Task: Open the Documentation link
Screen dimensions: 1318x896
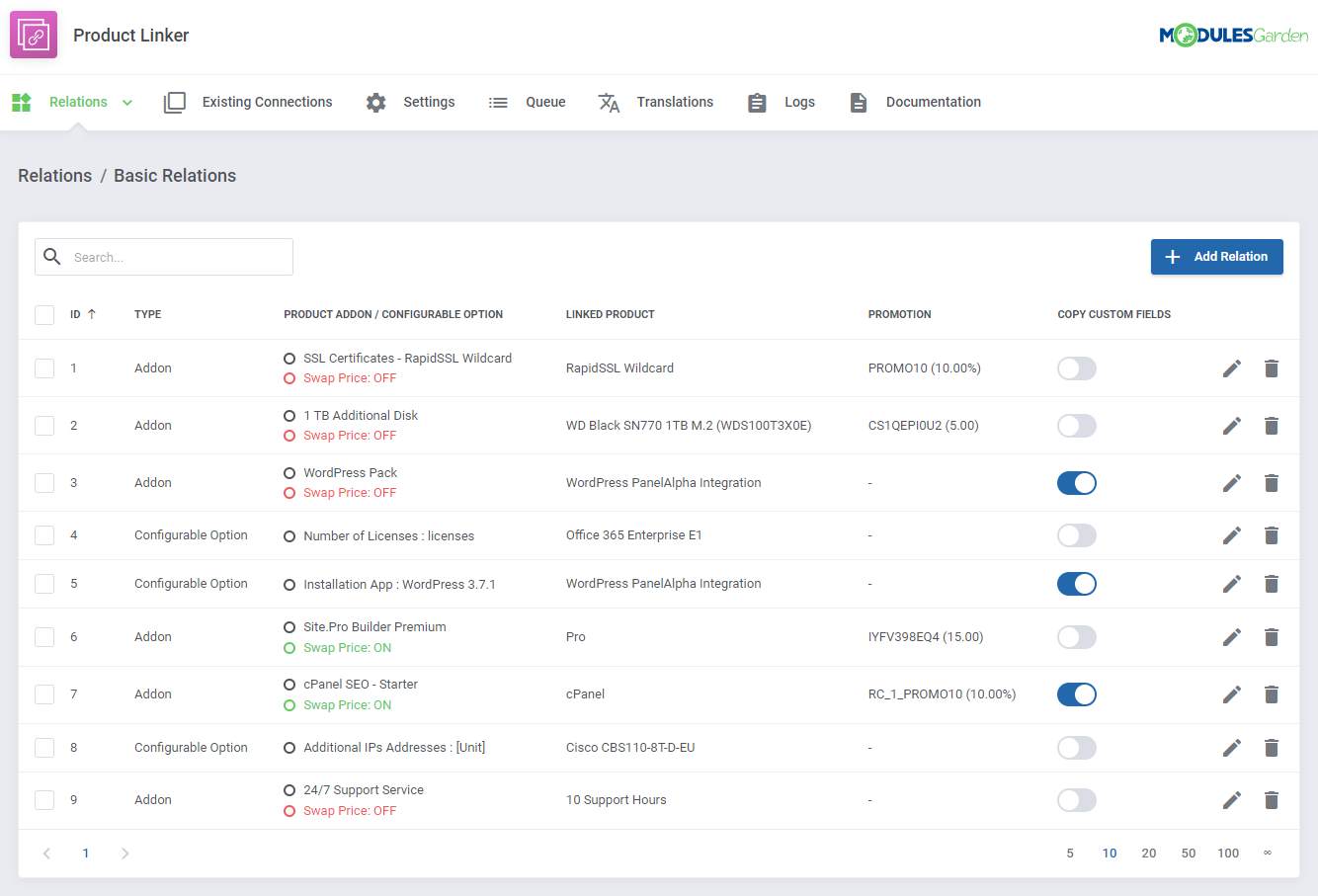Action: 933,103
